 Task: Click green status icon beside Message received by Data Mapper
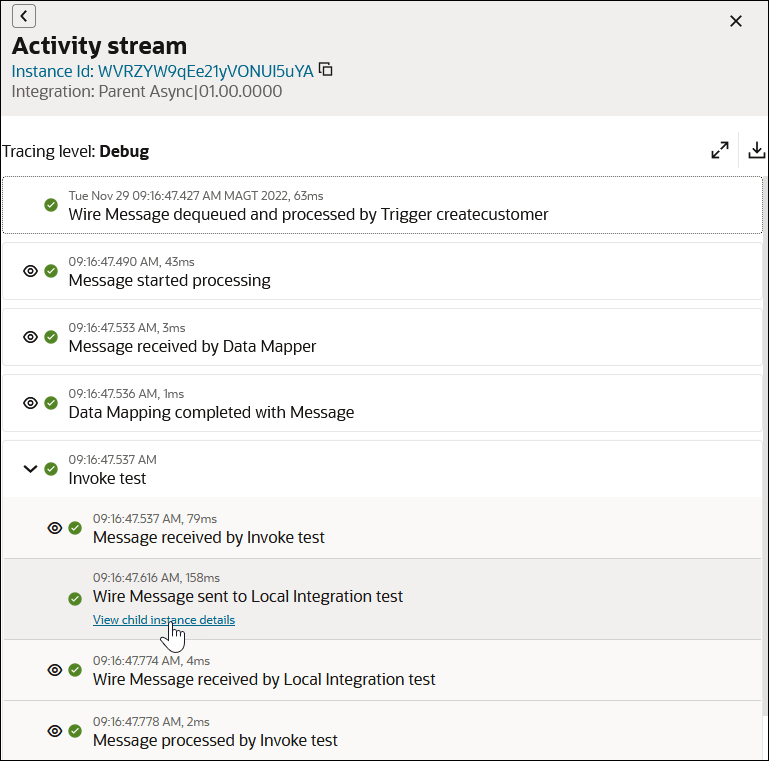[51, 337]
